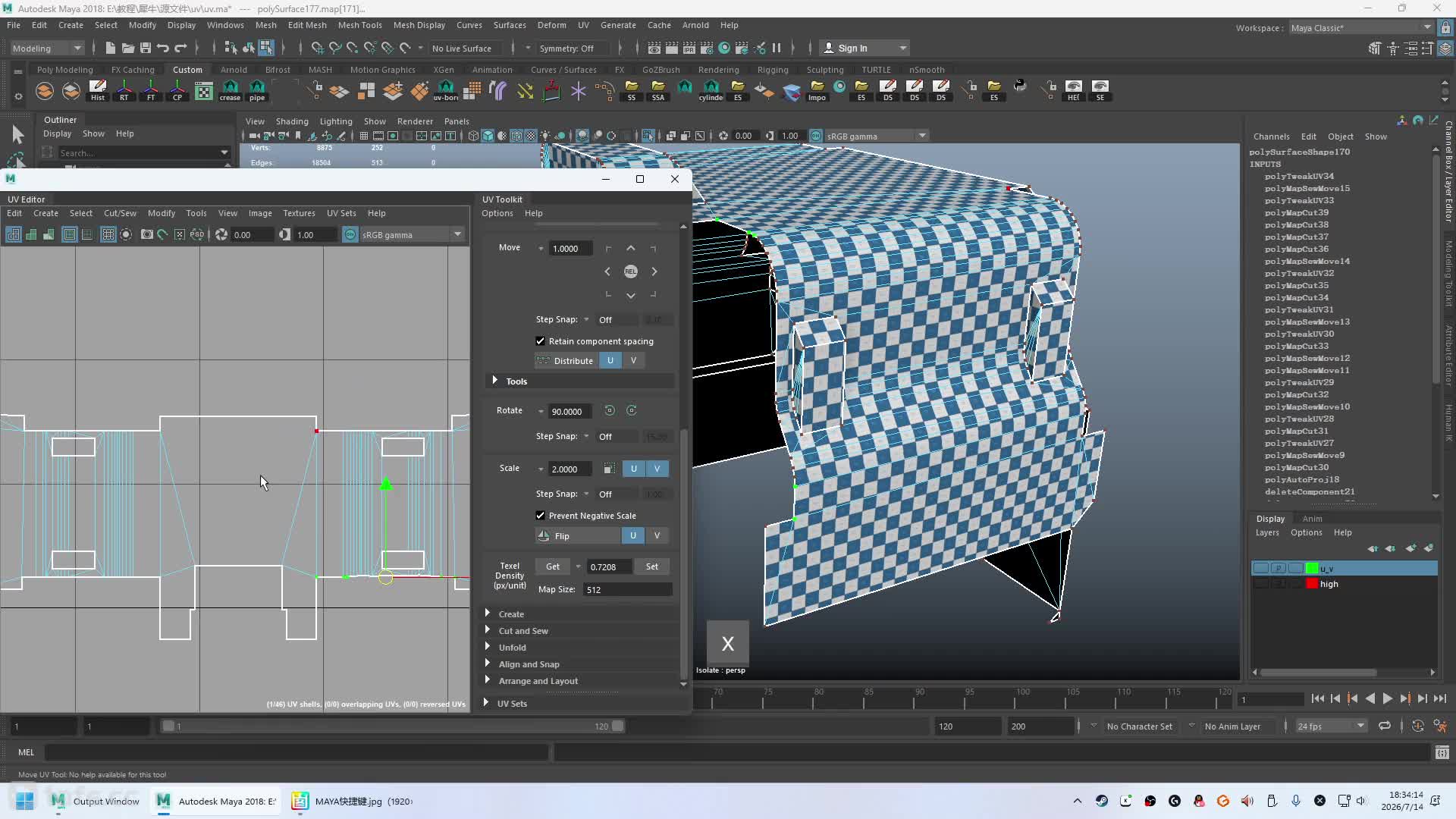The width and height of the screenshot is (1456, 819).
Task: Click the Flip button in UV Toolkit
Action: click(578, 536)
